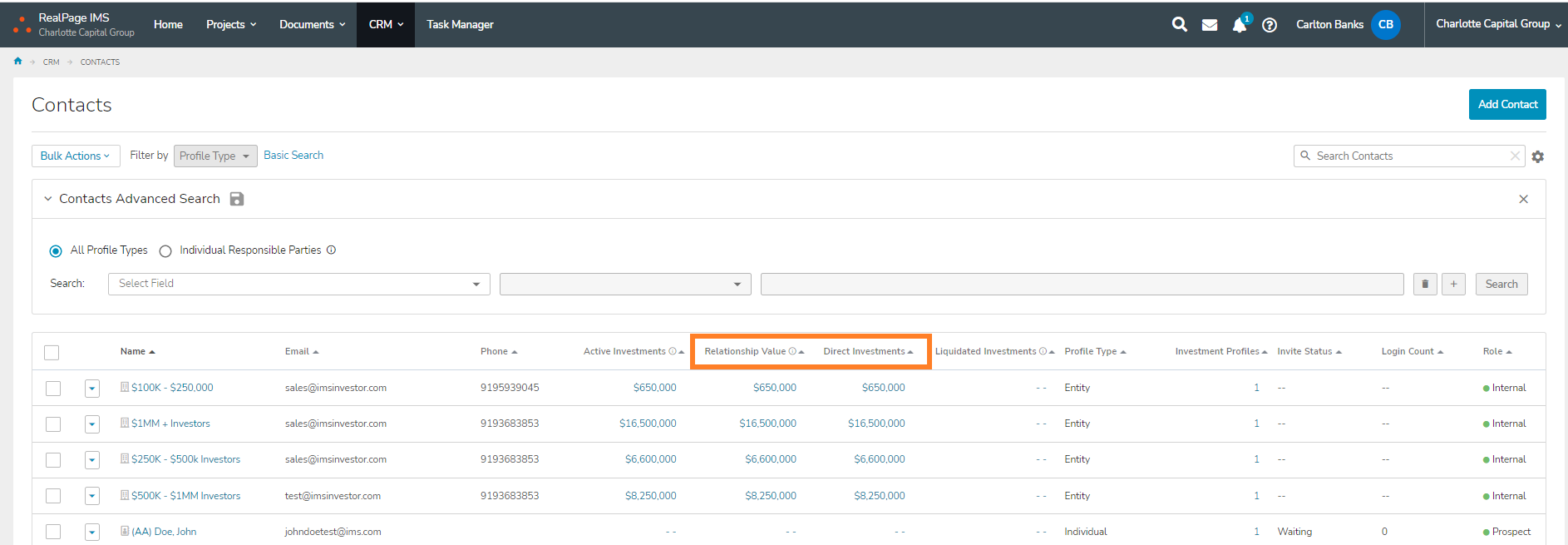Check the select-all header checkbox

tap(52, 352)
